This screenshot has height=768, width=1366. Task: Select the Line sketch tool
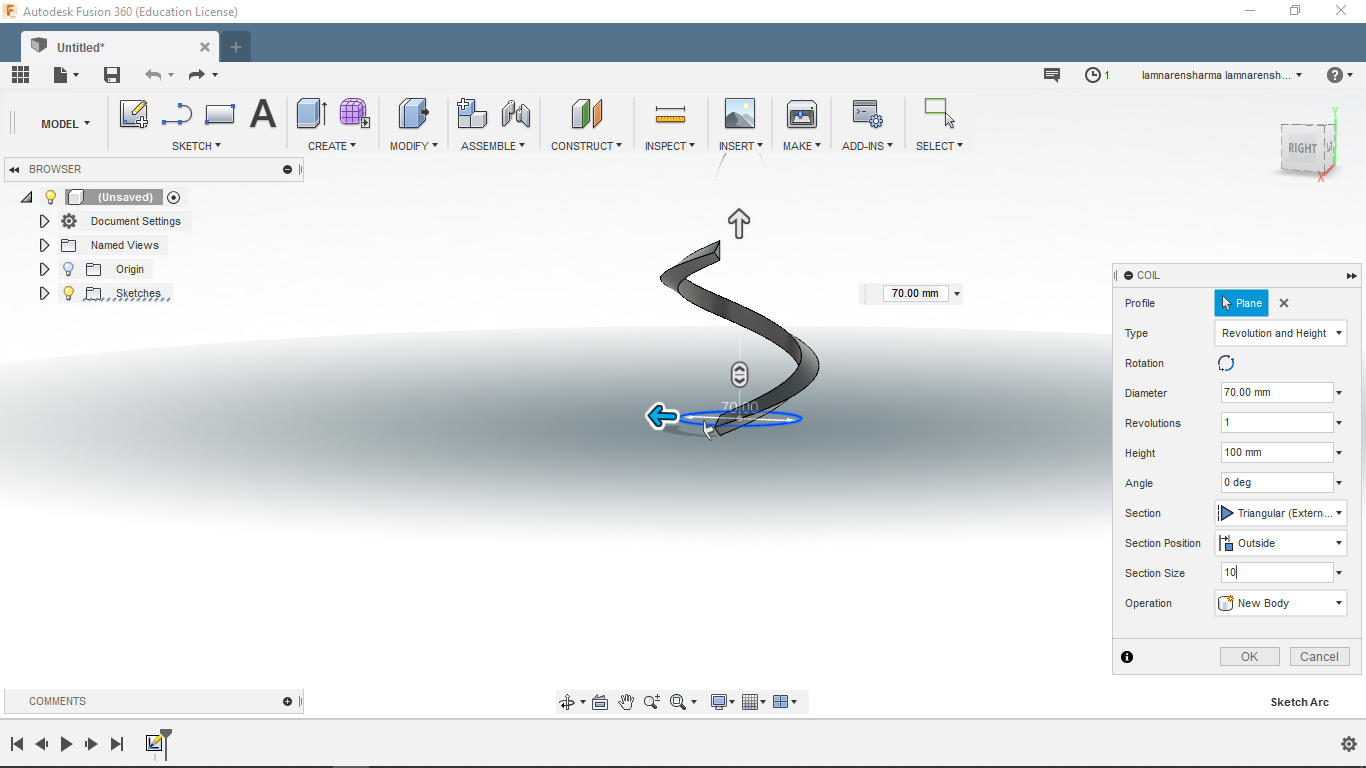(177, 114)
